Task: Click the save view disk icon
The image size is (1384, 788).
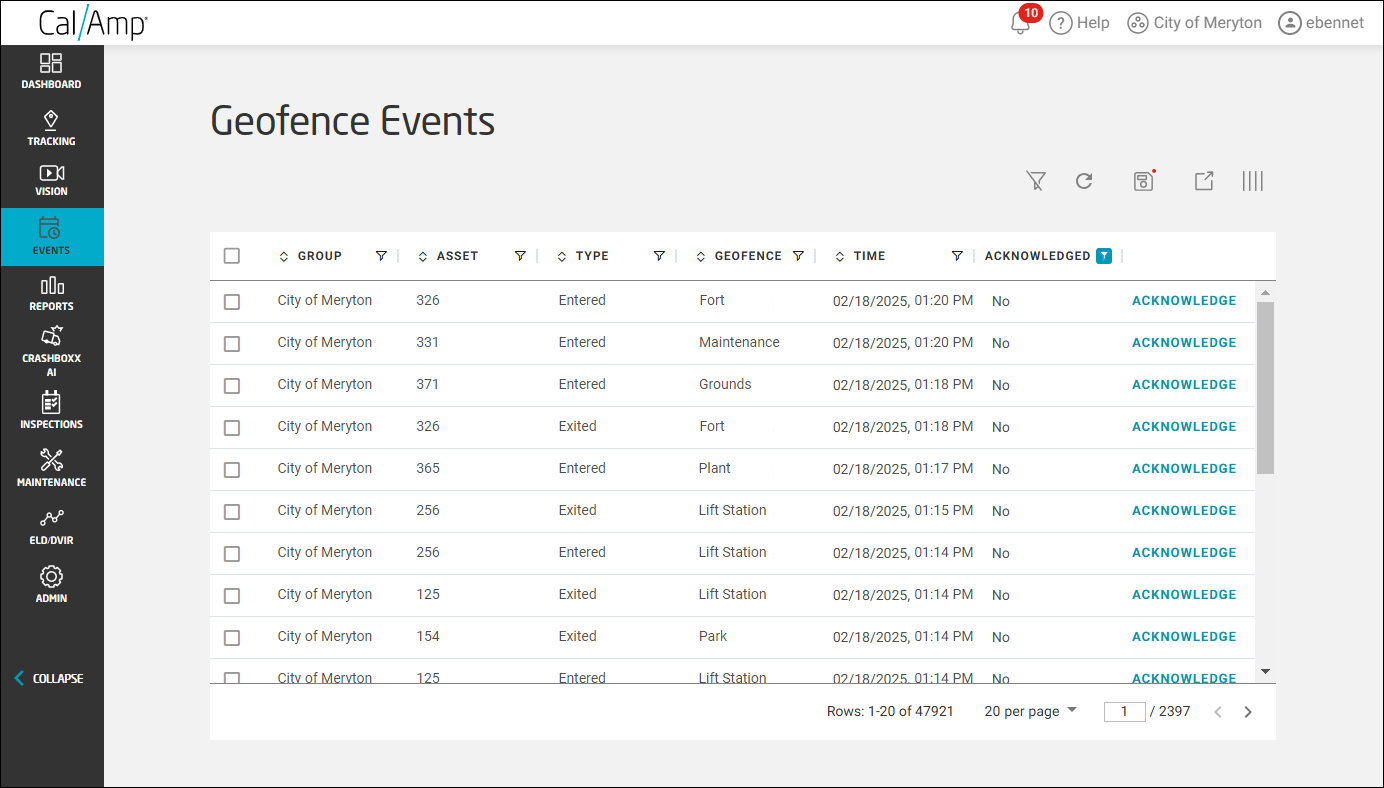Action: (x=1144, y=181)
